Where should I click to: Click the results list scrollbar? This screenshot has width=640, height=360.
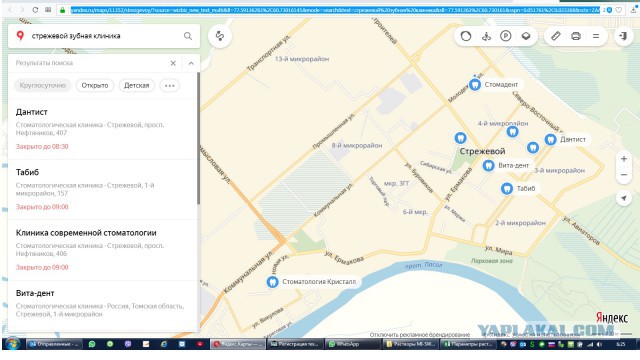pos(198,139)
